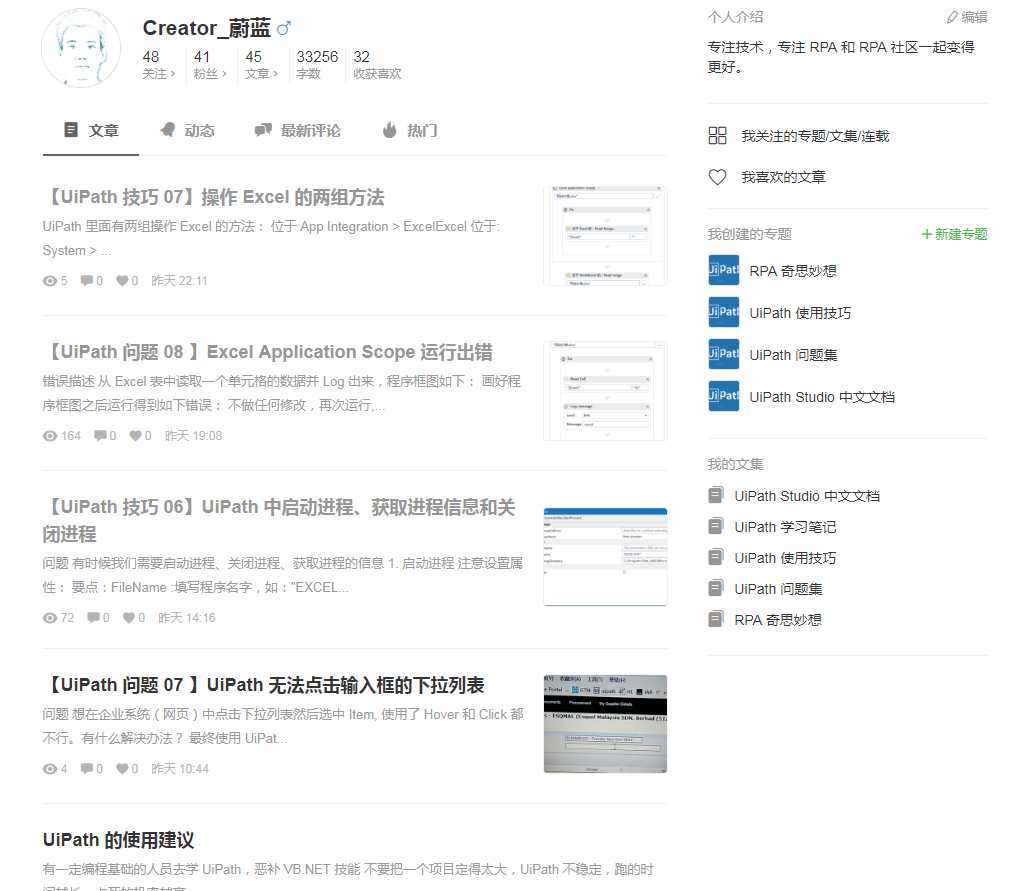
Task: Click the Creator_蔚蓝 username heading
Action: [206, 28]
